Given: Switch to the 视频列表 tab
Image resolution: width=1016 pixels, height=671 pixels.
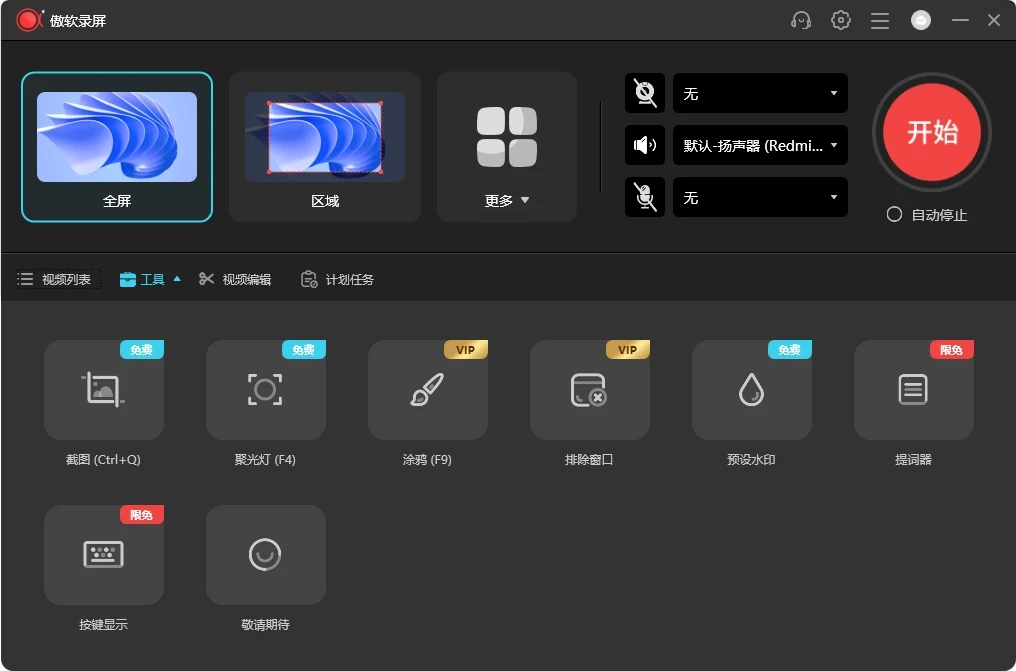Looking at the screenshot, I should click(58, 279).
